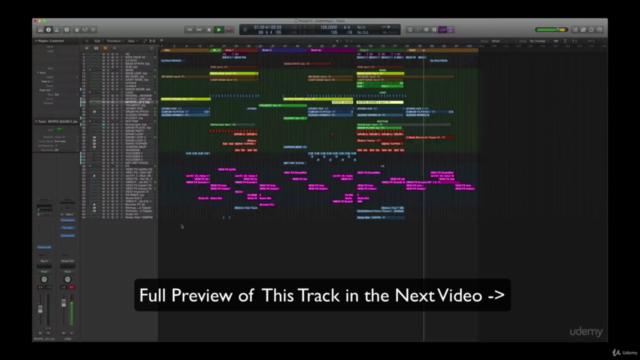Click the Add Track plus button
640x360 pixels.
click(x=87, y=48)
